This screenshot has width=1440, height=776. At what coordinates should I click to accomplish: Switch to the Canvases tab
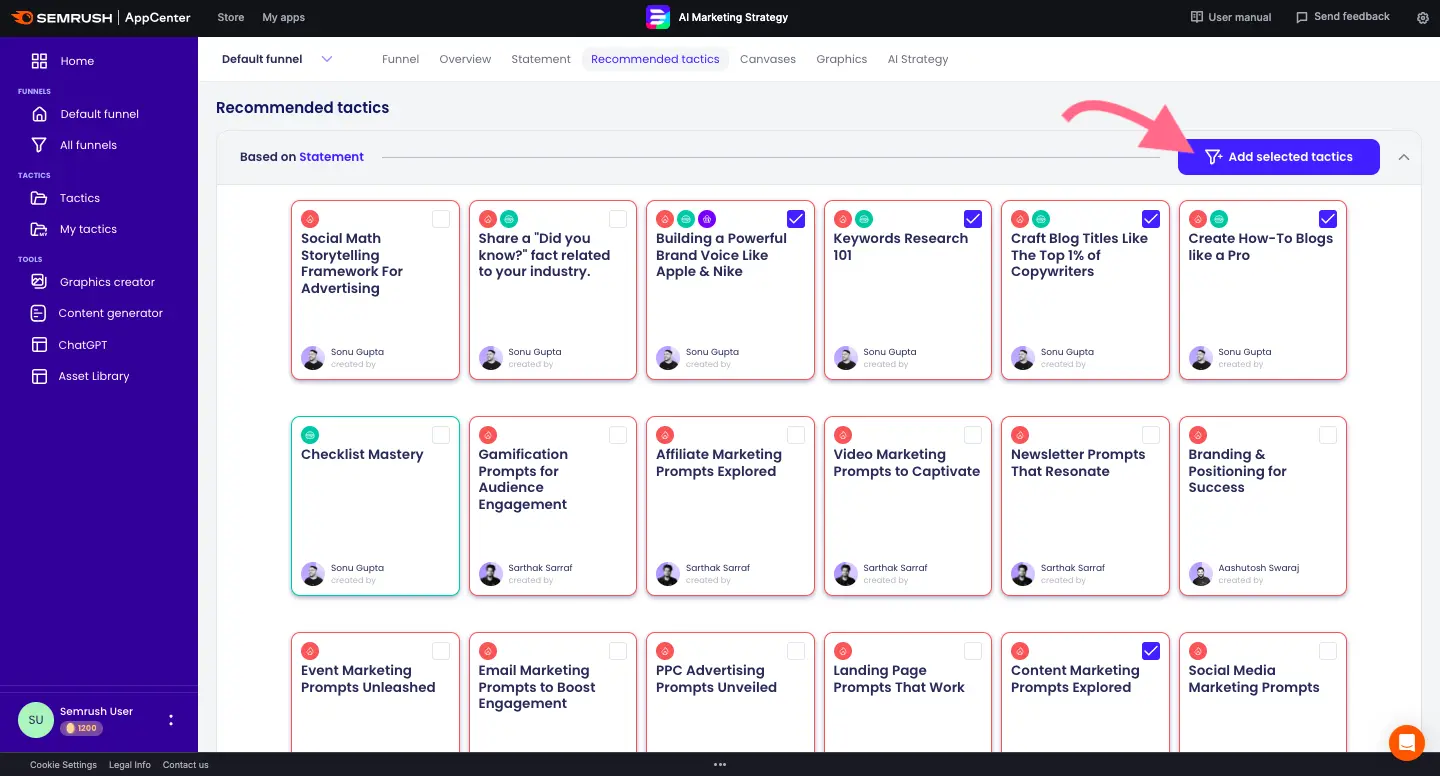[767, 59]
